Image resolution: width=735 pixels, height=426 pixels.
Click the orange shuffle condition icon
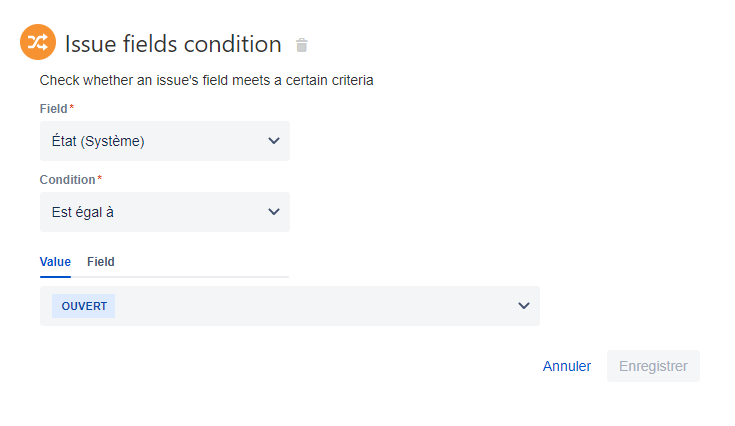pyautogui.click(x=38, y=42)
